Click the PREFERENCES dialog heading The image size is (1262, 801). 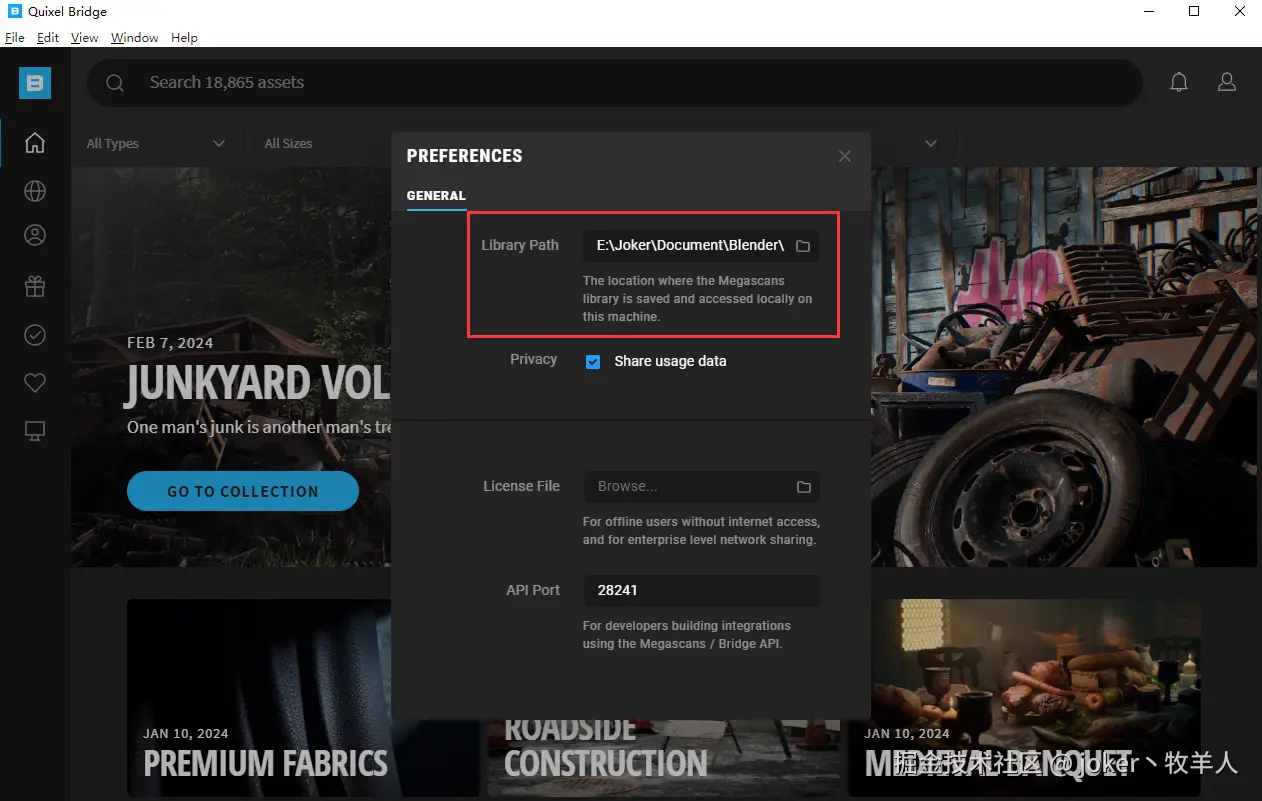(x=464, y=156)
